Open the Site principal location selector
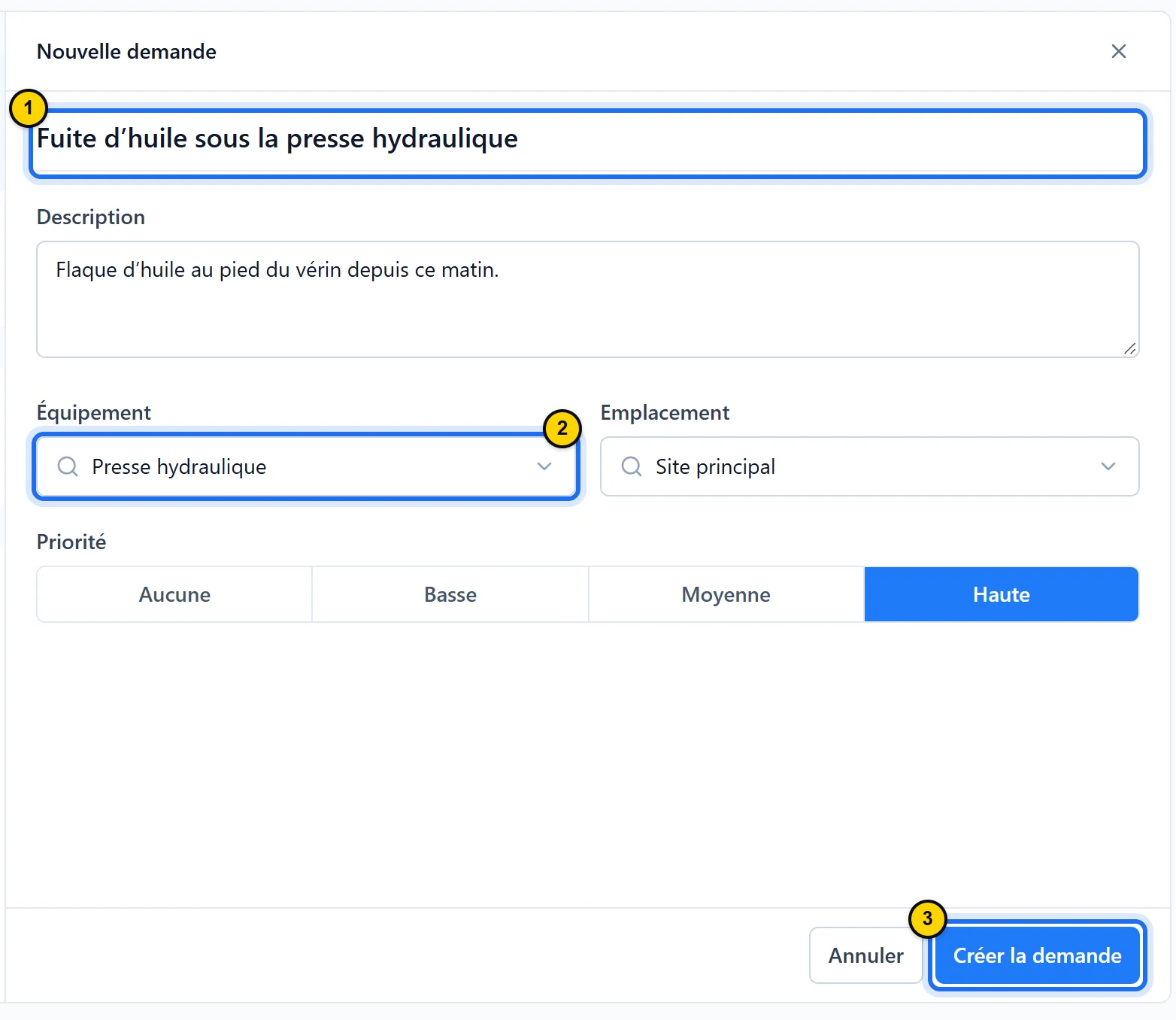Image resolution: width=1176 pixels, height=1020 pixels. [870, 466]
